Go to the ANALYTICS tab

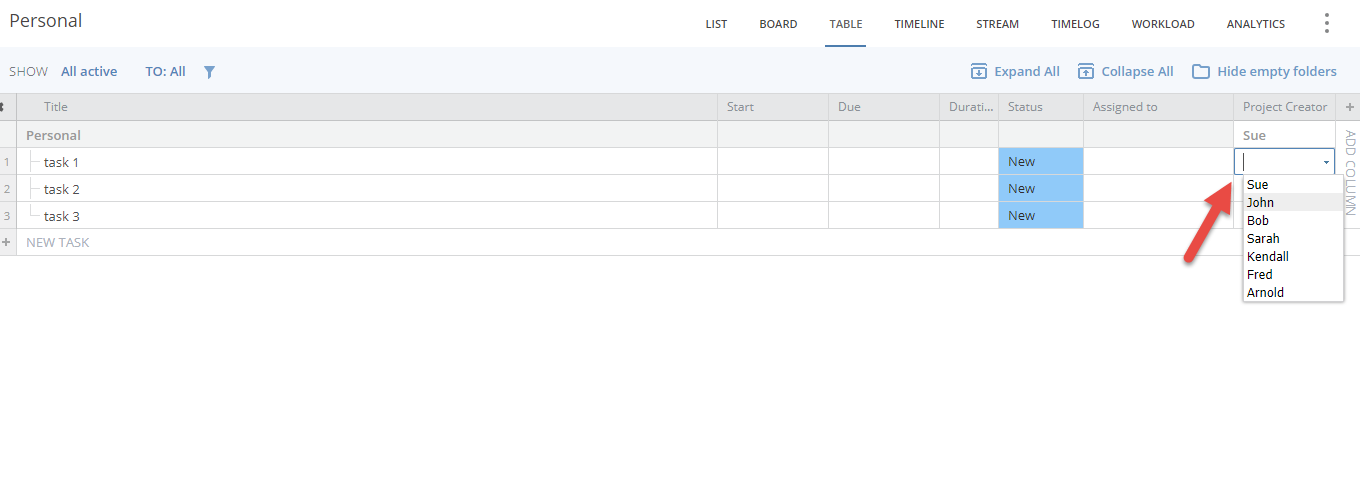1255,24
